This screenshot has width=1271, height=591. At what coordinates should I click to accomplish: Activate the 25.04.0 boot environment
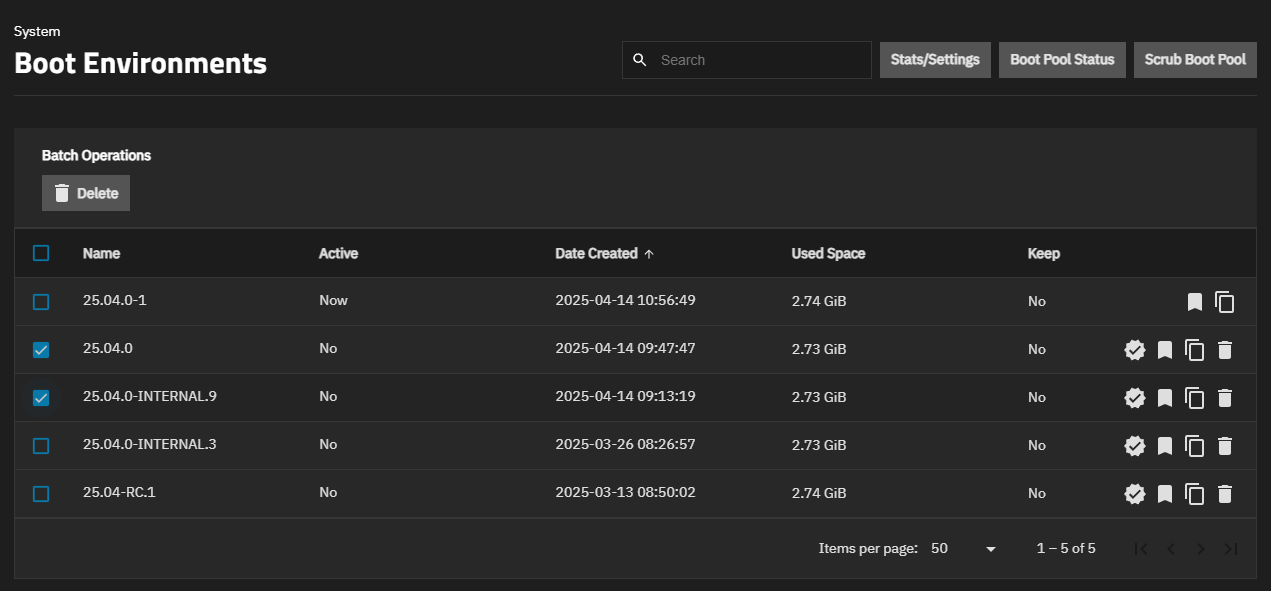pyautogui.click(x=1134, y=350)
